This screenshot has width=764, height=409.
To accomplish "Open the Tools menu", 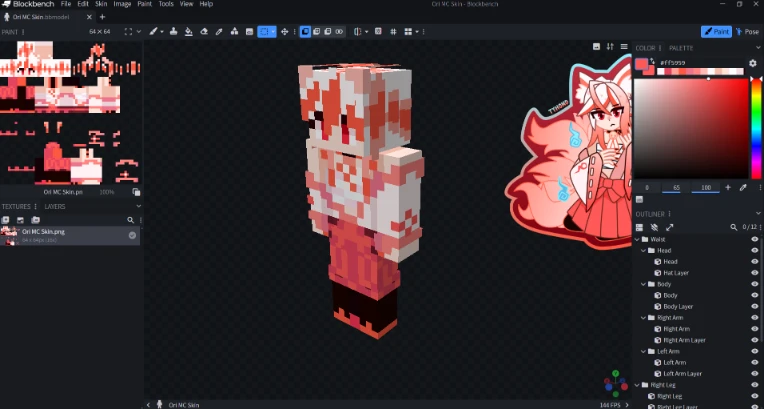I will [166, 4].
